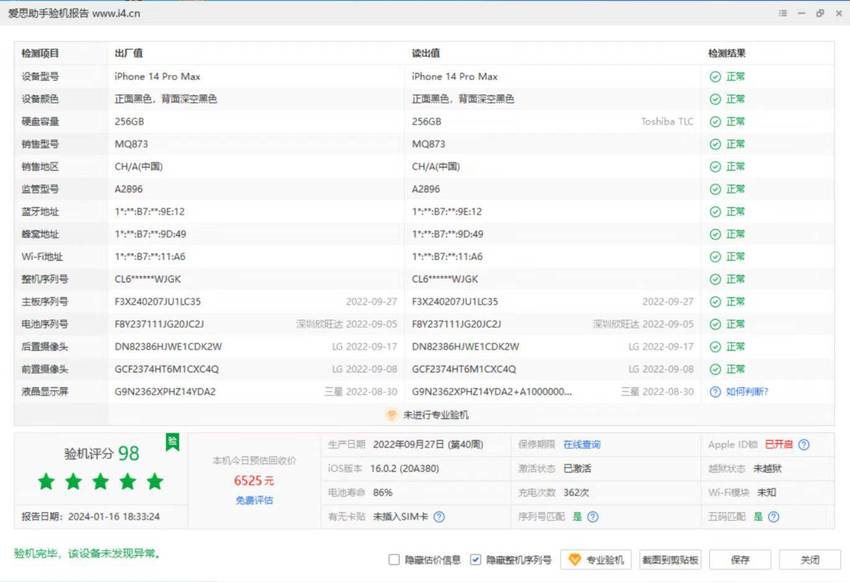Click the green check icon for 前置摄像头

pyautogui.click(x=715, y=369)
